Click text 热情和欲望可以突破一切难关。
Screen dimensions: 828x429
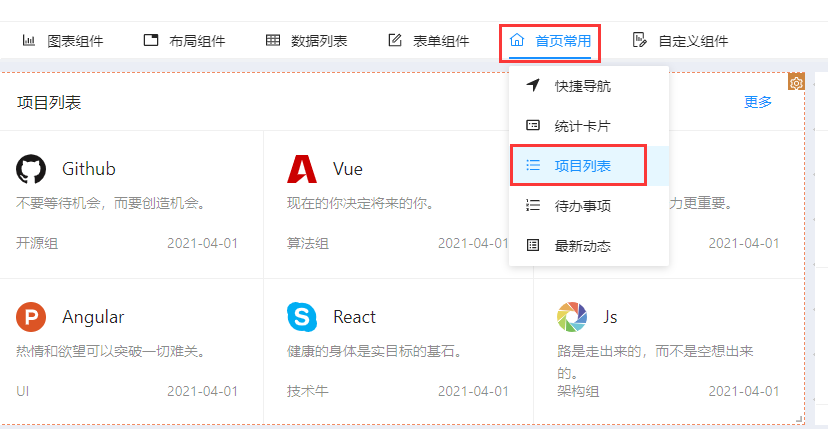pyautogui.click(x=110, y=351)
